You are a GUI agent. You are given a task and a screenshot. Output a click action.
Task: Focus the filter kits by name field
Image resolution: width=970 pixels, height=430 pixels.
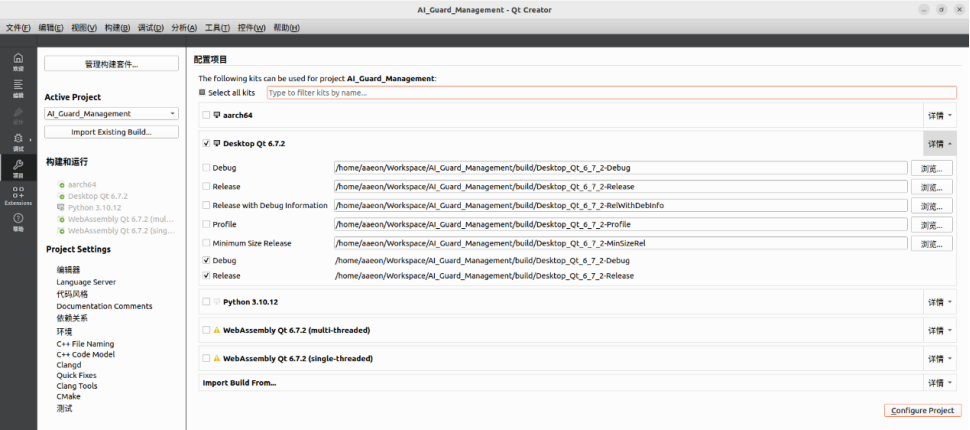pos(611,93)
